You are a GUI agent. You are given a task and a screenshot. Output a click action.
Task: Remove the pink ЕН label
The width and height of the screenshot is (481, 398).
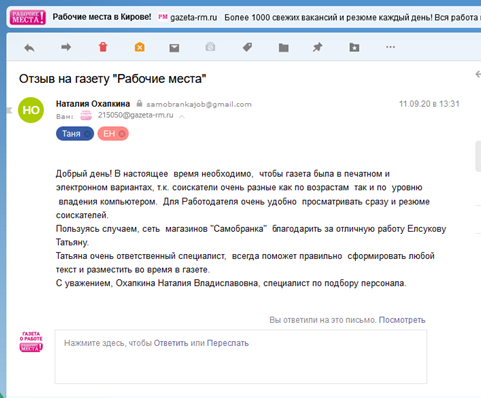122,134
